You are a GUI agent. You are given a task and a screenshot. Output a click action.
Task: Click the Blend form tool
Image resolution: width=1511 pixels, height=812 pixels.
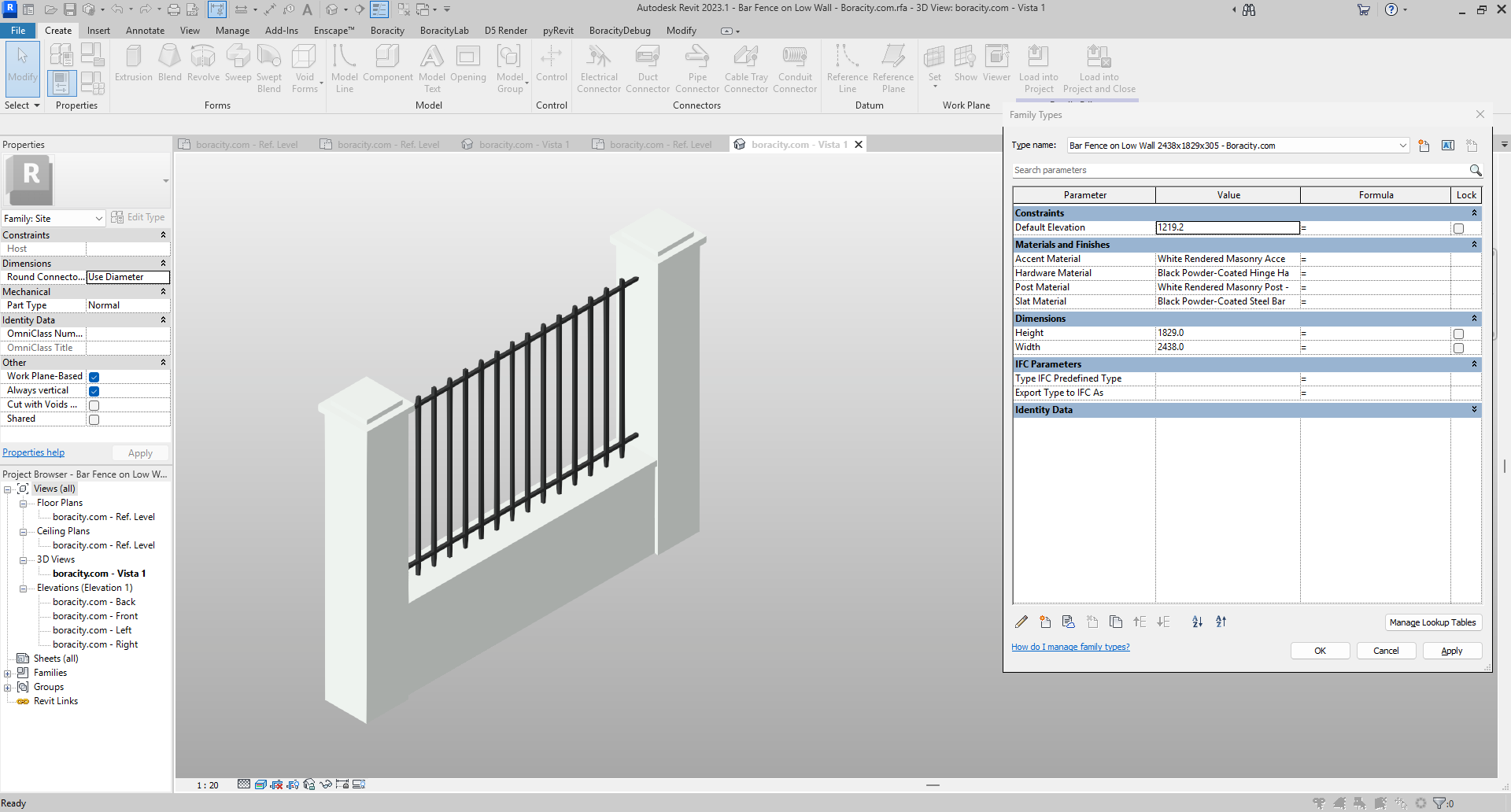(169, 64)
